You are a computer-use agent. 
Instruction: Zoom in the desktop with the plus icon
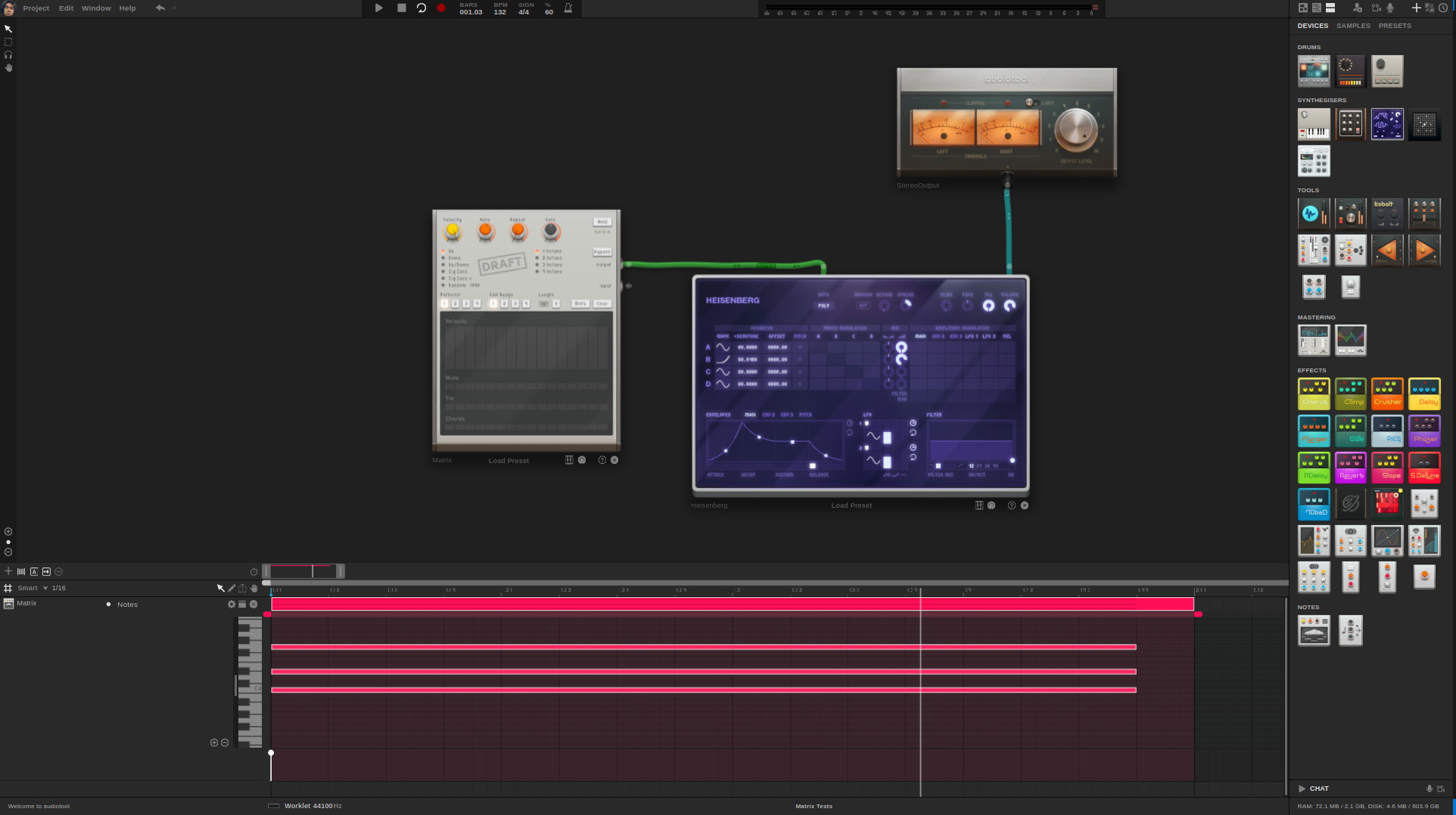tap(8, 532)
